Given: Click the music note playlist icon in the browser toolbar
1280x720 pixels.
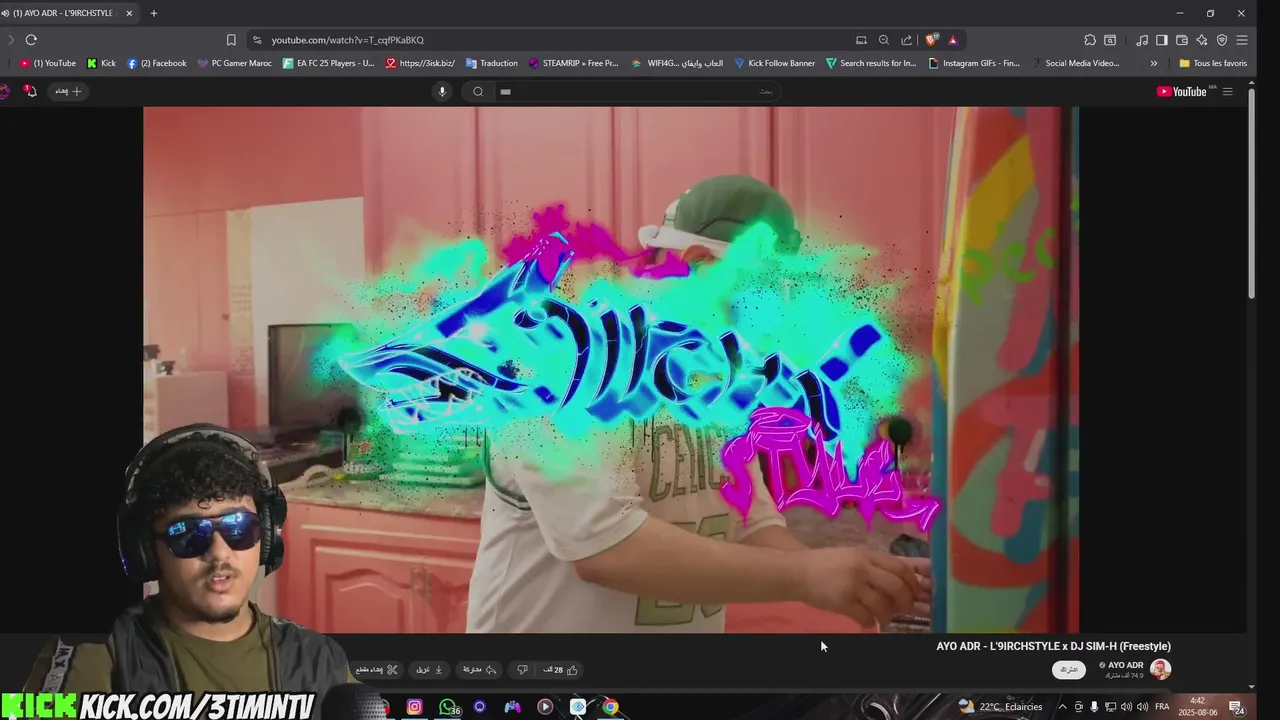Looking at the screenshot, I should tap(1142, 40).
